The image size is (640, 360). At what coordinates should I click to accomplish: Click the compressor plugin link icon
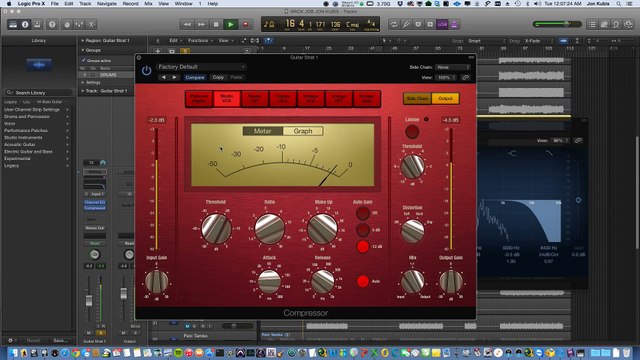[x=466, y=77]
